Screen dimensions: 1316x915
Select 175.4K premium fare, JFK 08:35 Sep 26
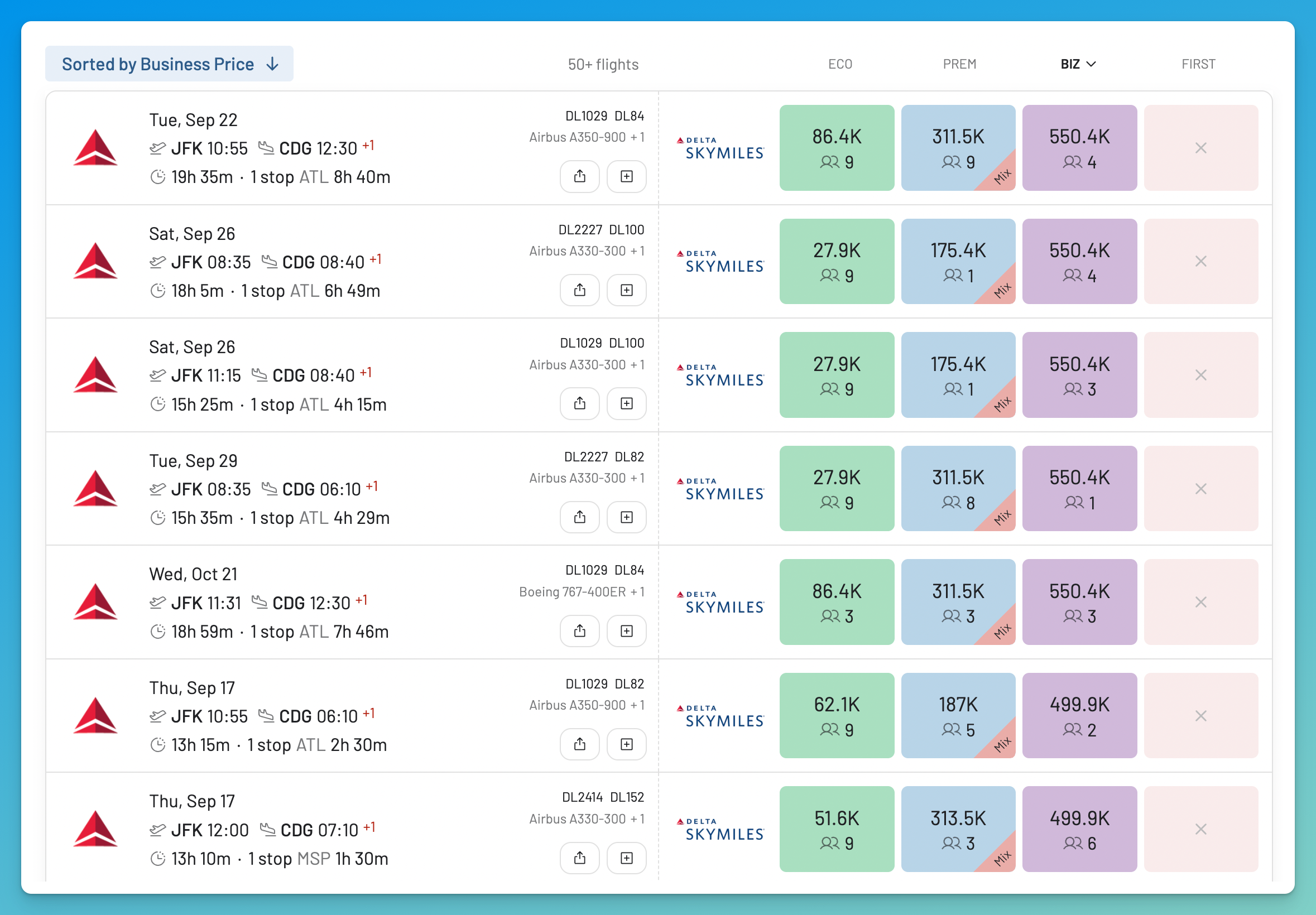(958, 261)
